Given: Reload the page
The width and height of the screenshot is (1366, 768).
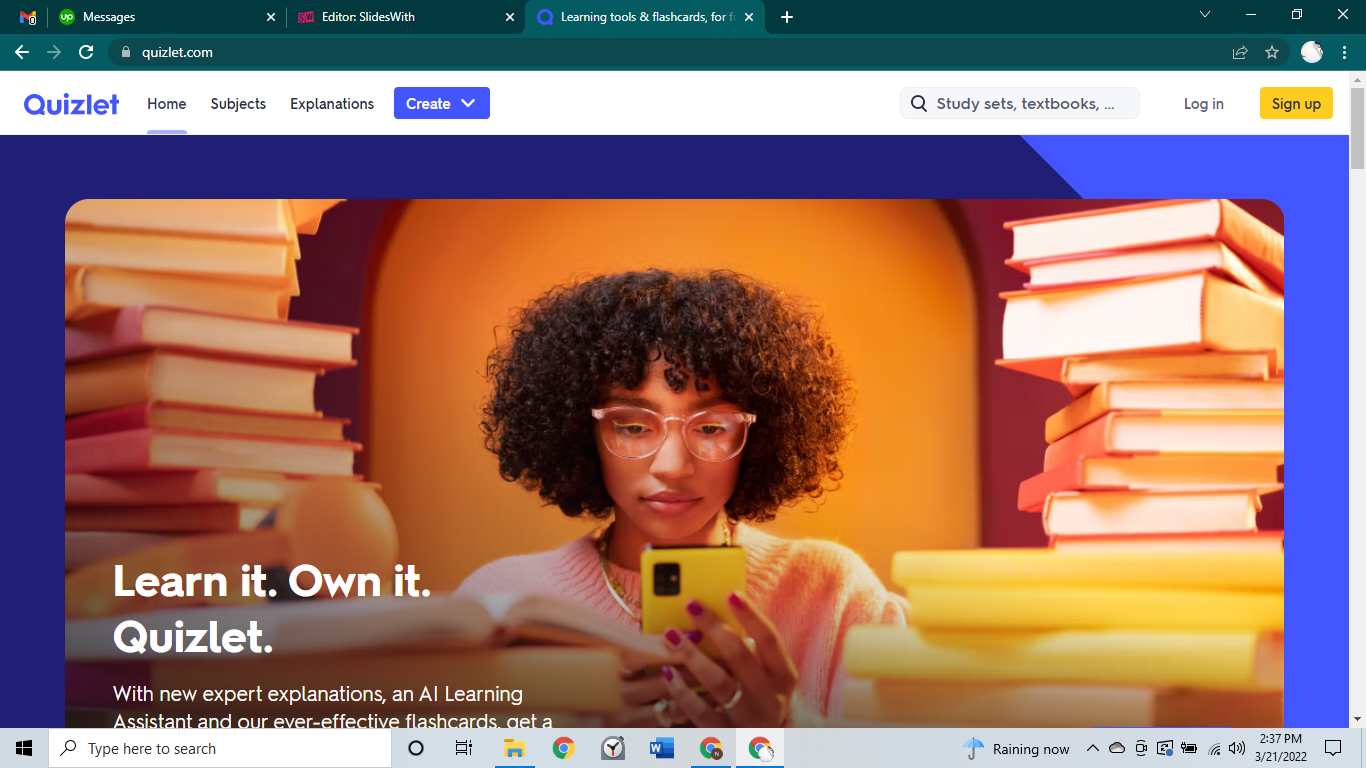Looking at the screenshot, I should [x=86, y=52].
